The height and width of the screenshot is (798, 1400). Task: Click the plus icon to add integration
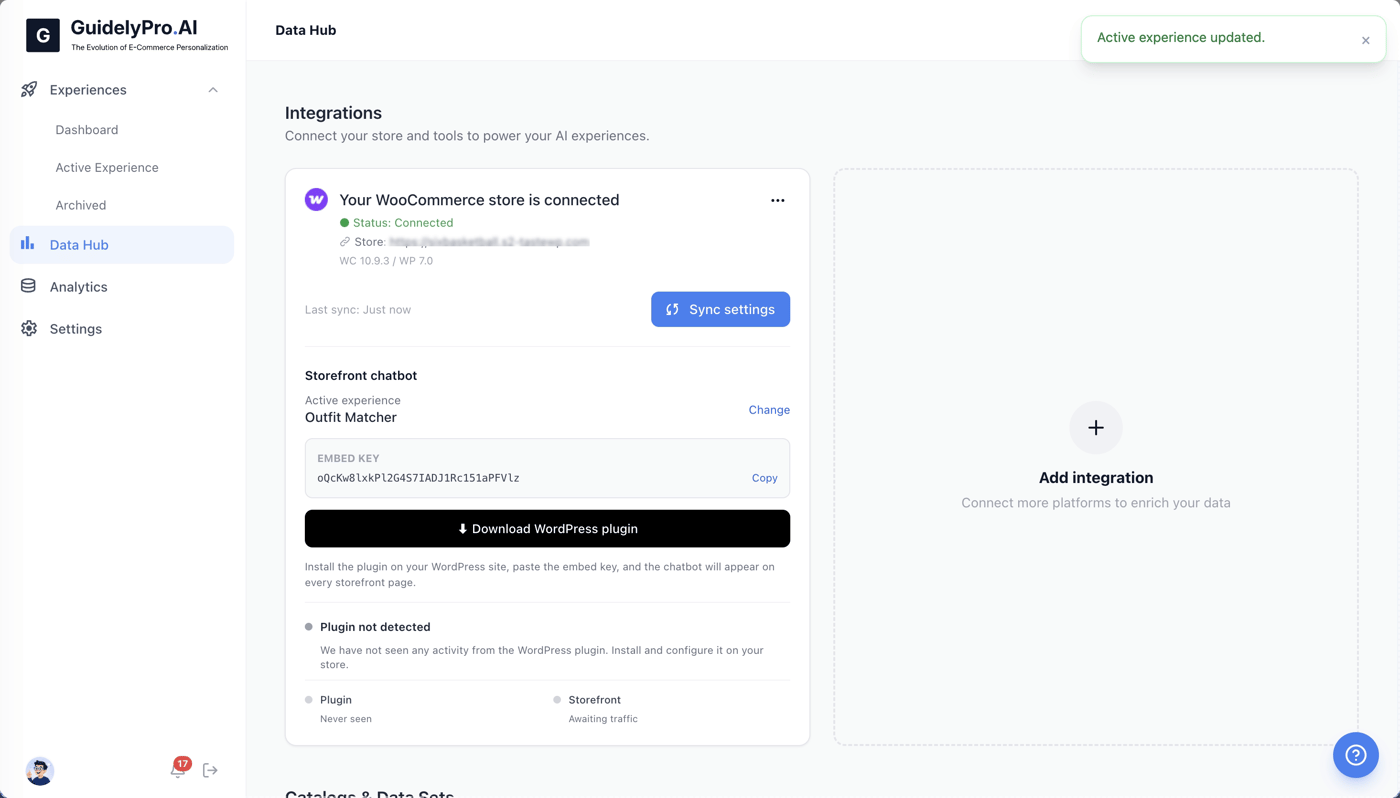point(1096,428)
